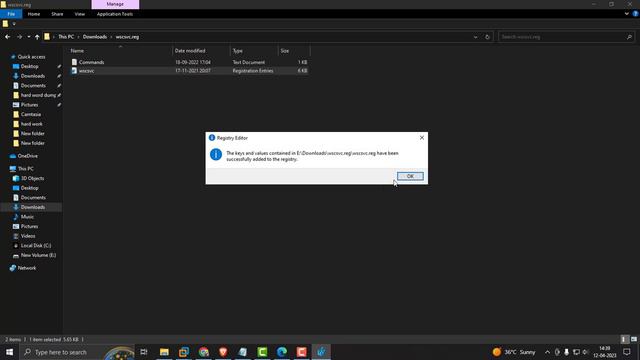Expand the address bar history dropdown
This screenshot has width=640, height=360.
tap(476, 37)
